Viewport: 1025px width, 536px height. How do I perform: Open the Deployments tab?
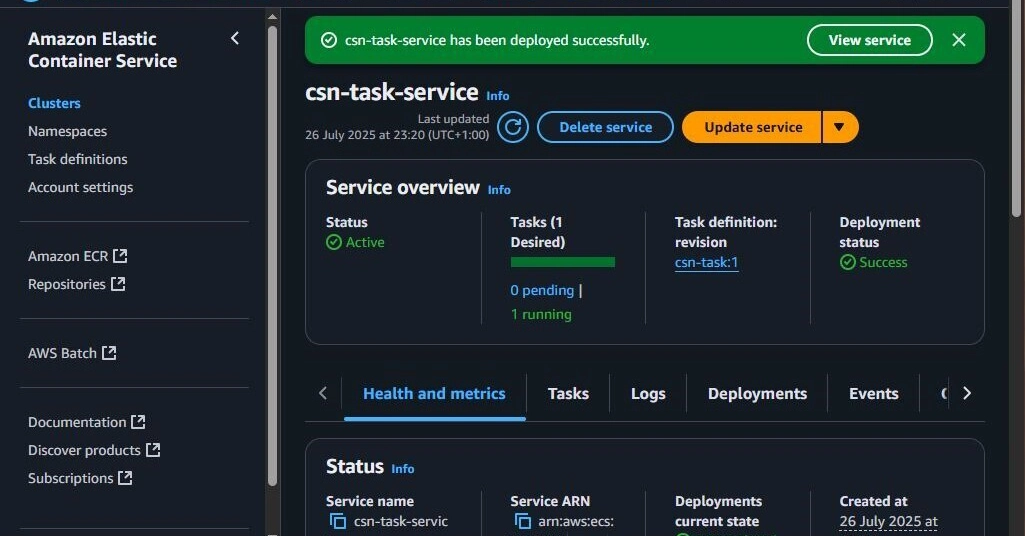click(x=757, y=394)
